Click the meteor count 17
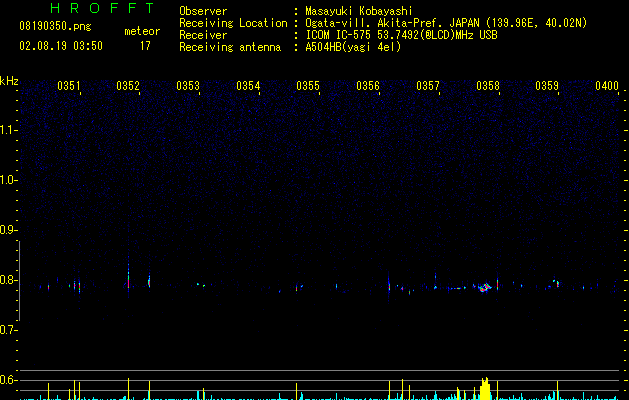This screenshot has height=400, width=629. (x=145, y=46)
